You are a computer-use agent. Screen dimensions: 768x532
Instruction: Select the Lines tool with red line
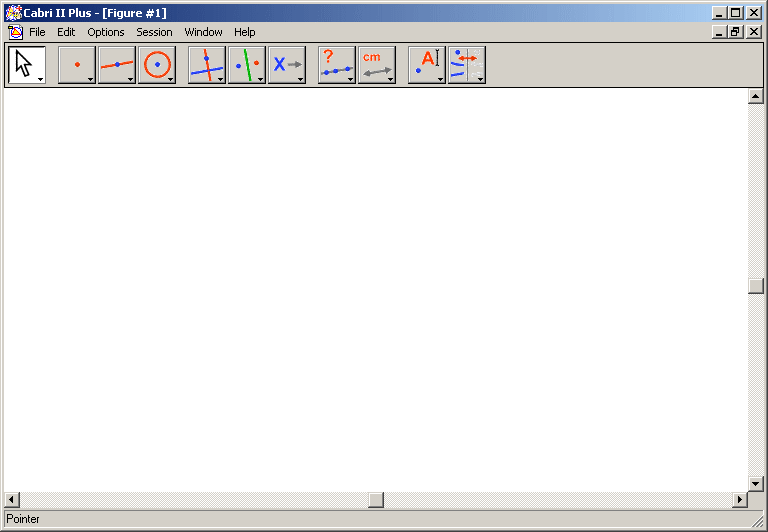point(117,65)
